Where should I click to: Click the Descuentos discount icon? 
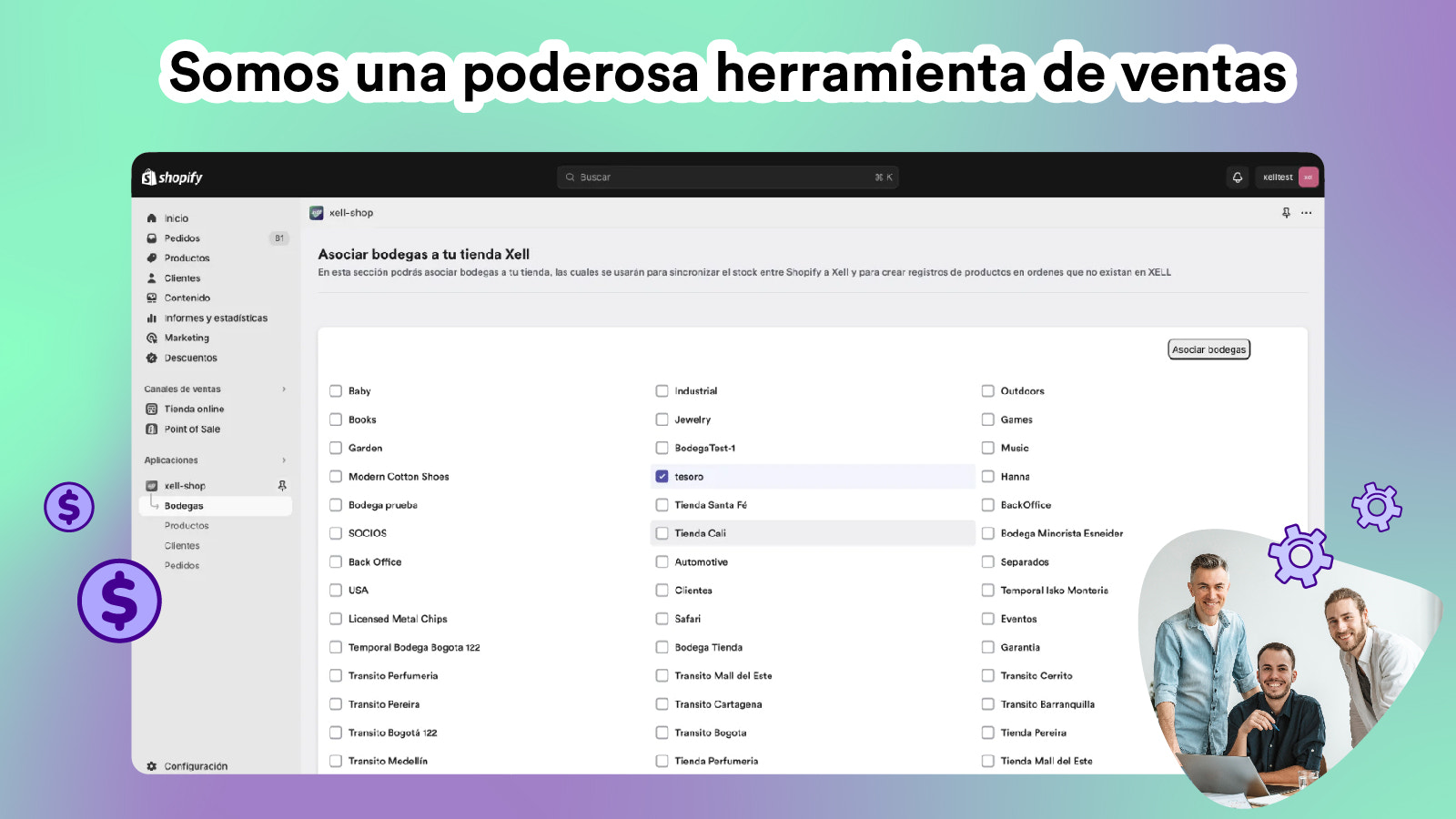coord(152,358)
